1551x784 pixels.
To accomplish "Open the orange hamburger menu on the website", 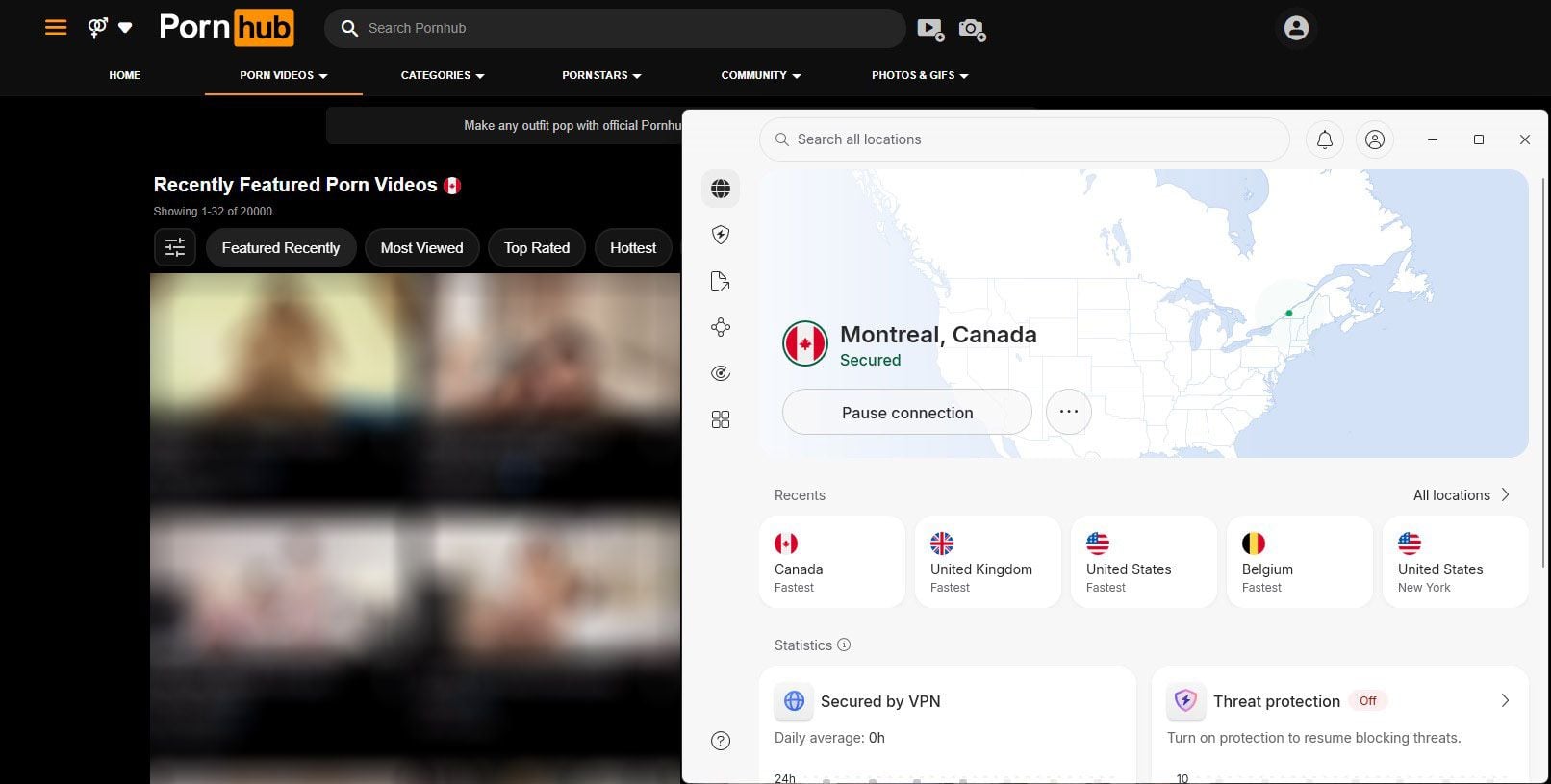I will coord(56,28).
